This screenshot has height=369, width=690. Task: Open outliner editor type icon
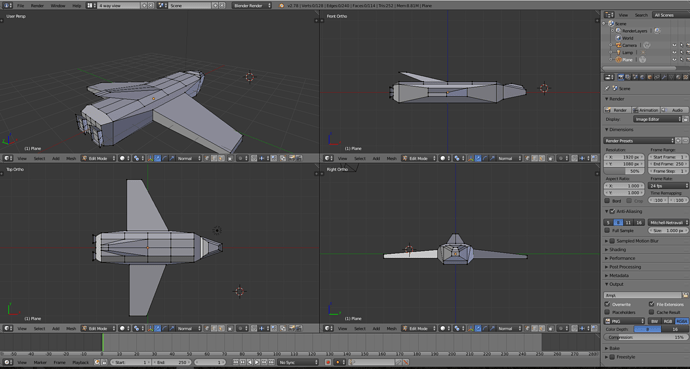(x=609, y=15)
